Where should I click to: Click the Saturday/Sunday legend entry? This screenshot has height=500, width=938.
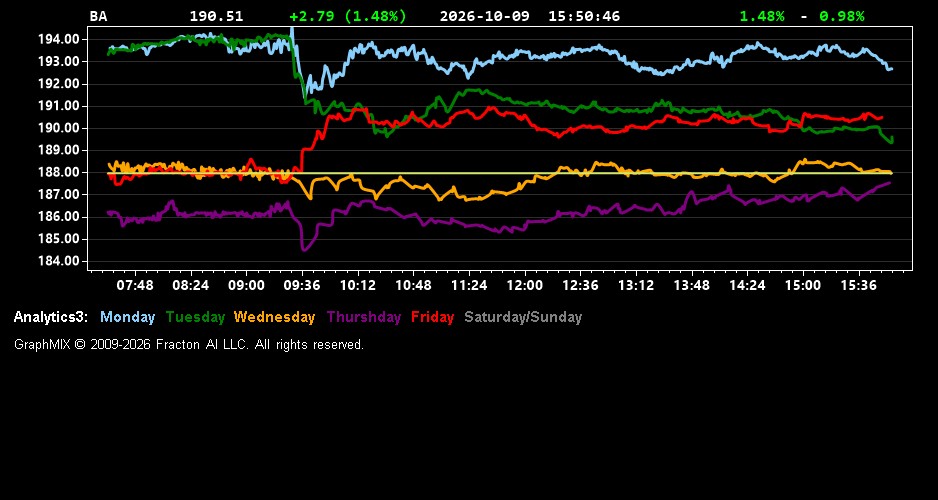pyautogui.click(x=523, y=317)
